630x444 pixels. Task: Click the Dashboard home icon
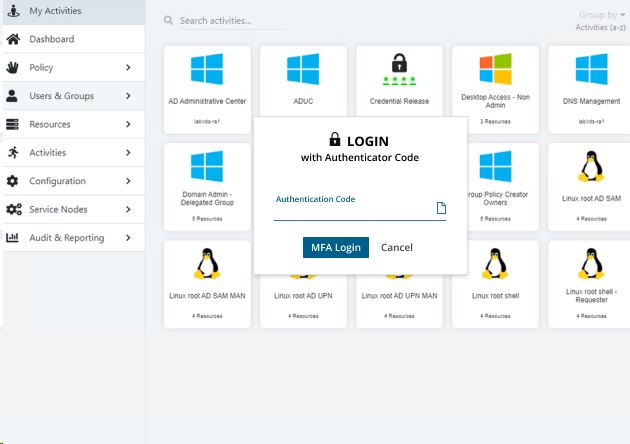13,39
